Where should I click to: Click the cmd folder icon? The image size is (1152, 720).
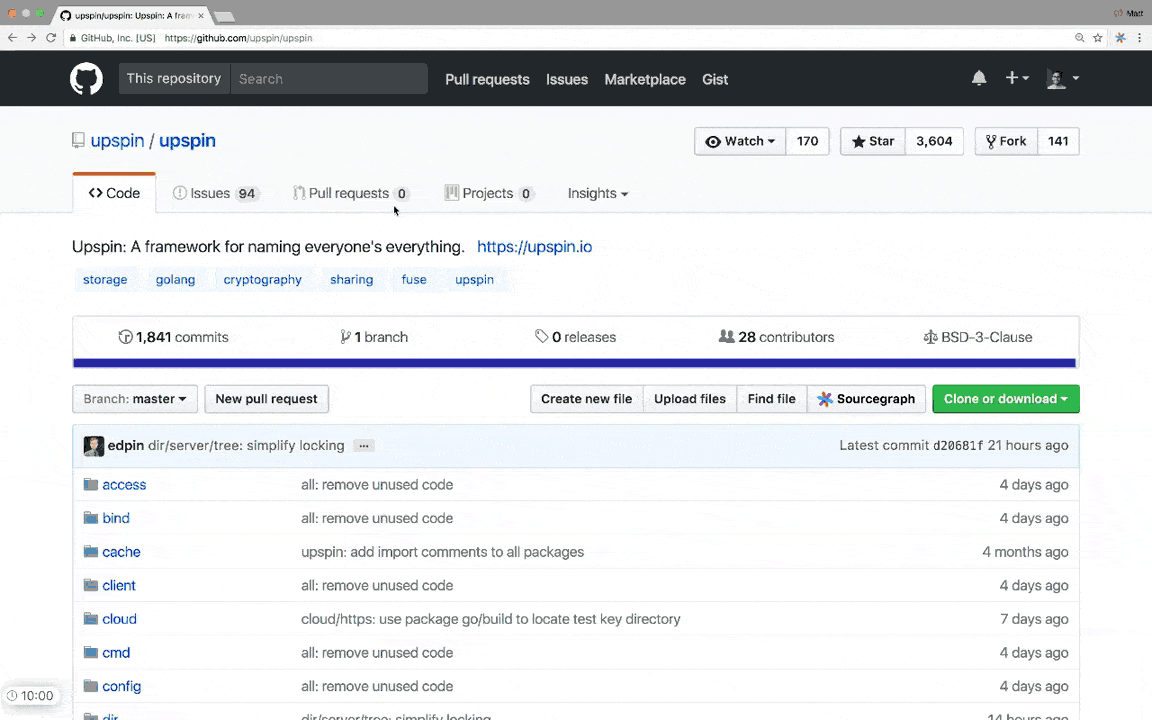(91, 652)
